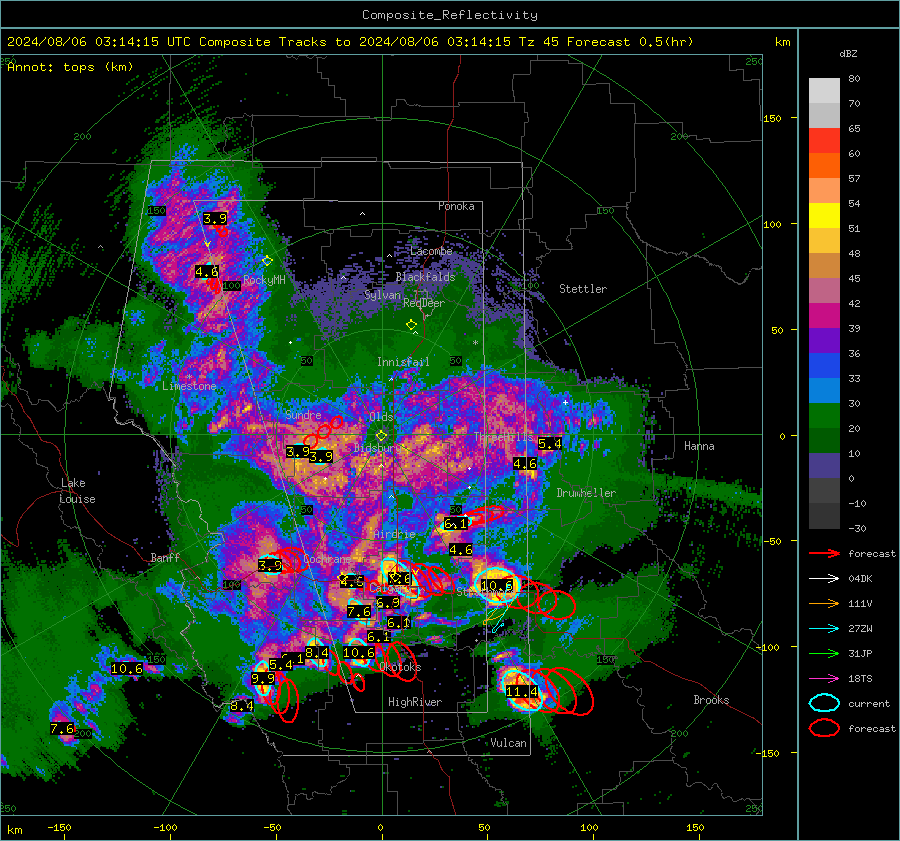
Task: Click the green 31JP arrow legend icon
Action: point(824,653)
